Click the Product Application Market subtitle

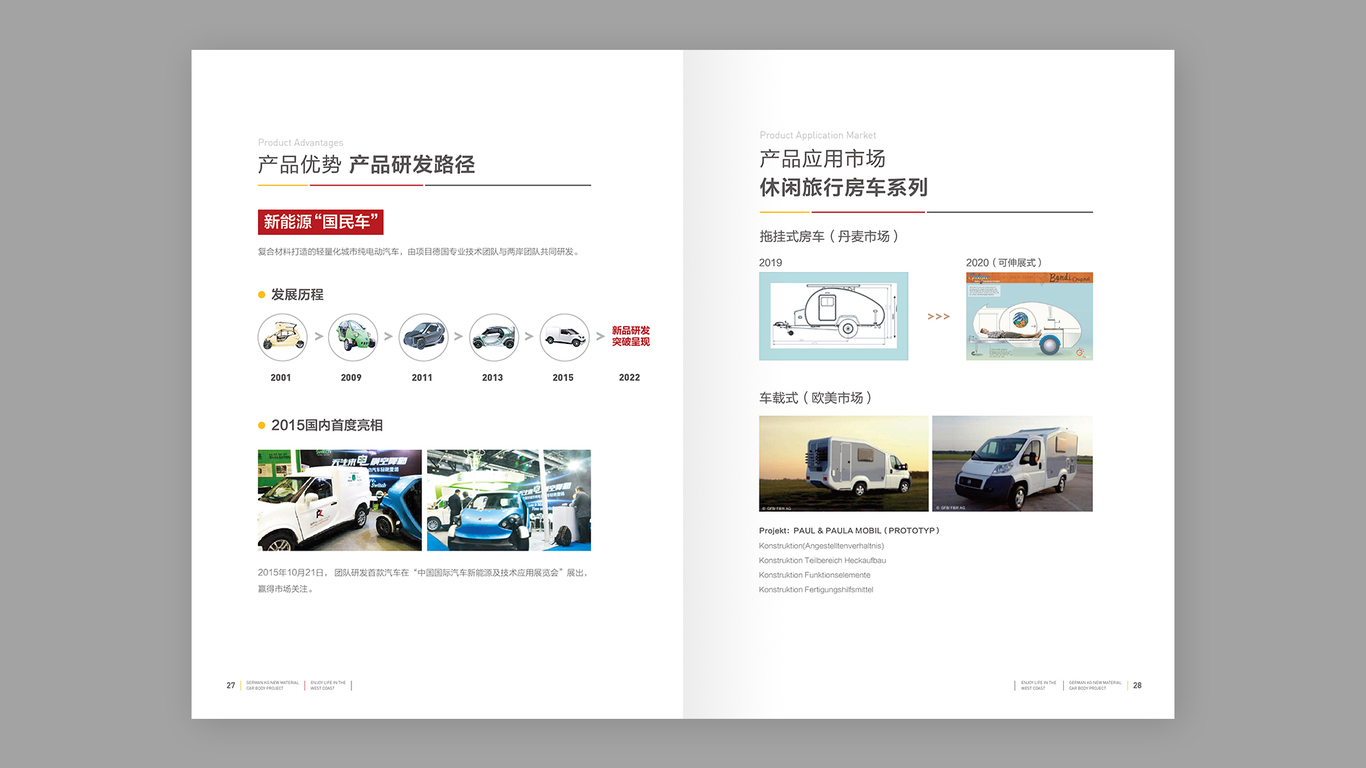(818, 136)
